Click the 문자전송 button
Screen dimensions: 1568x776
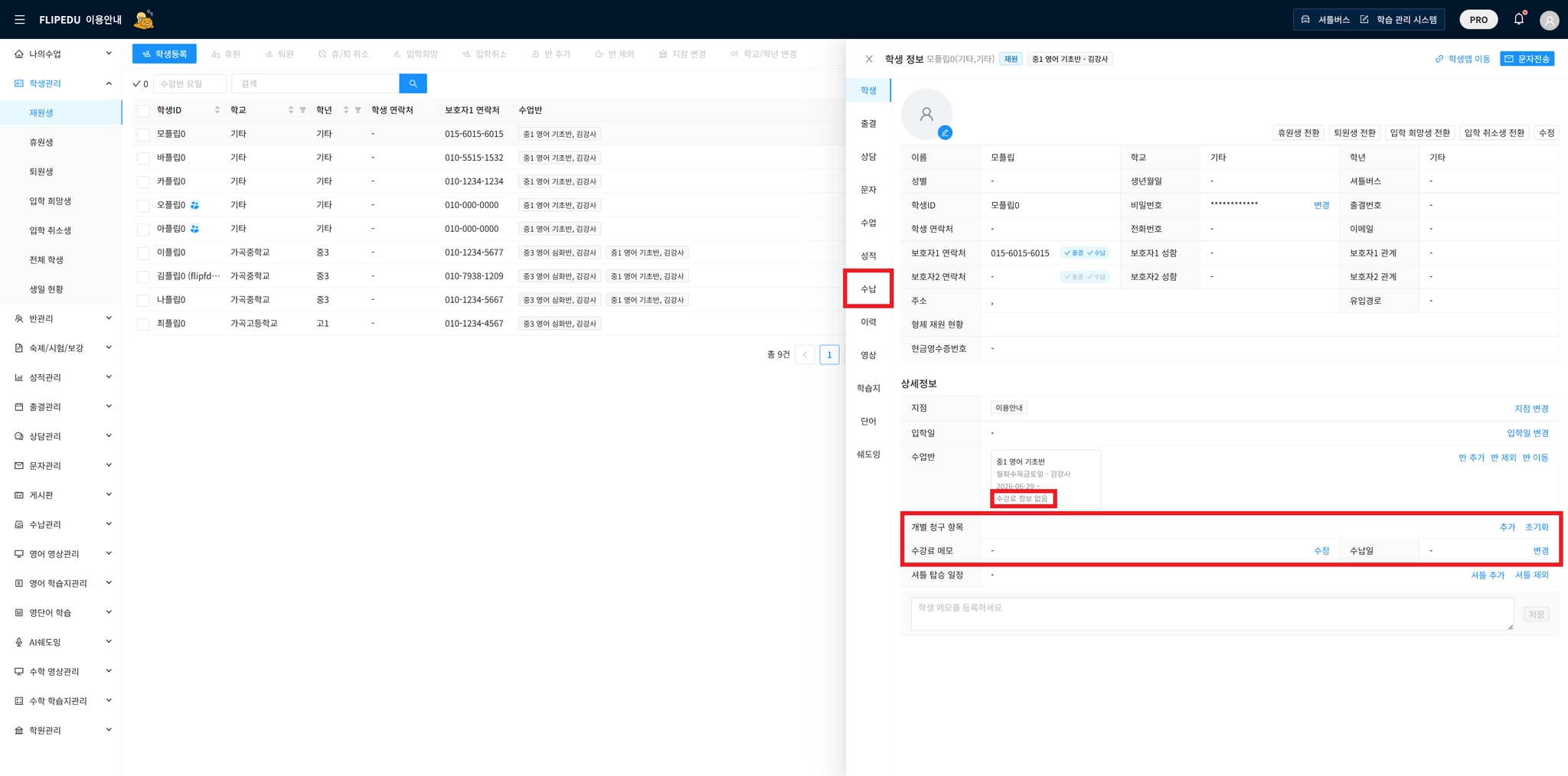coord(1527,59)
